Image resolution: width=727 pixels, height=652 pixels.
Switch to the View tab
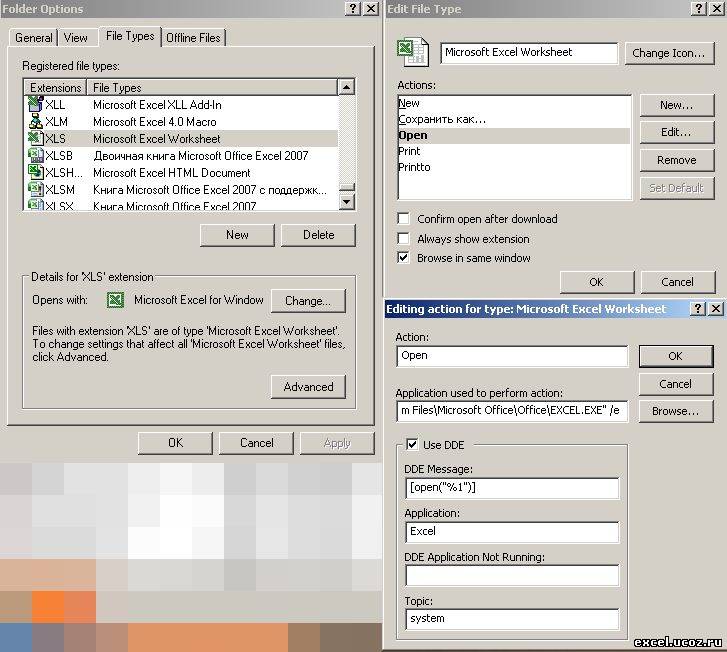coord(76,38)
